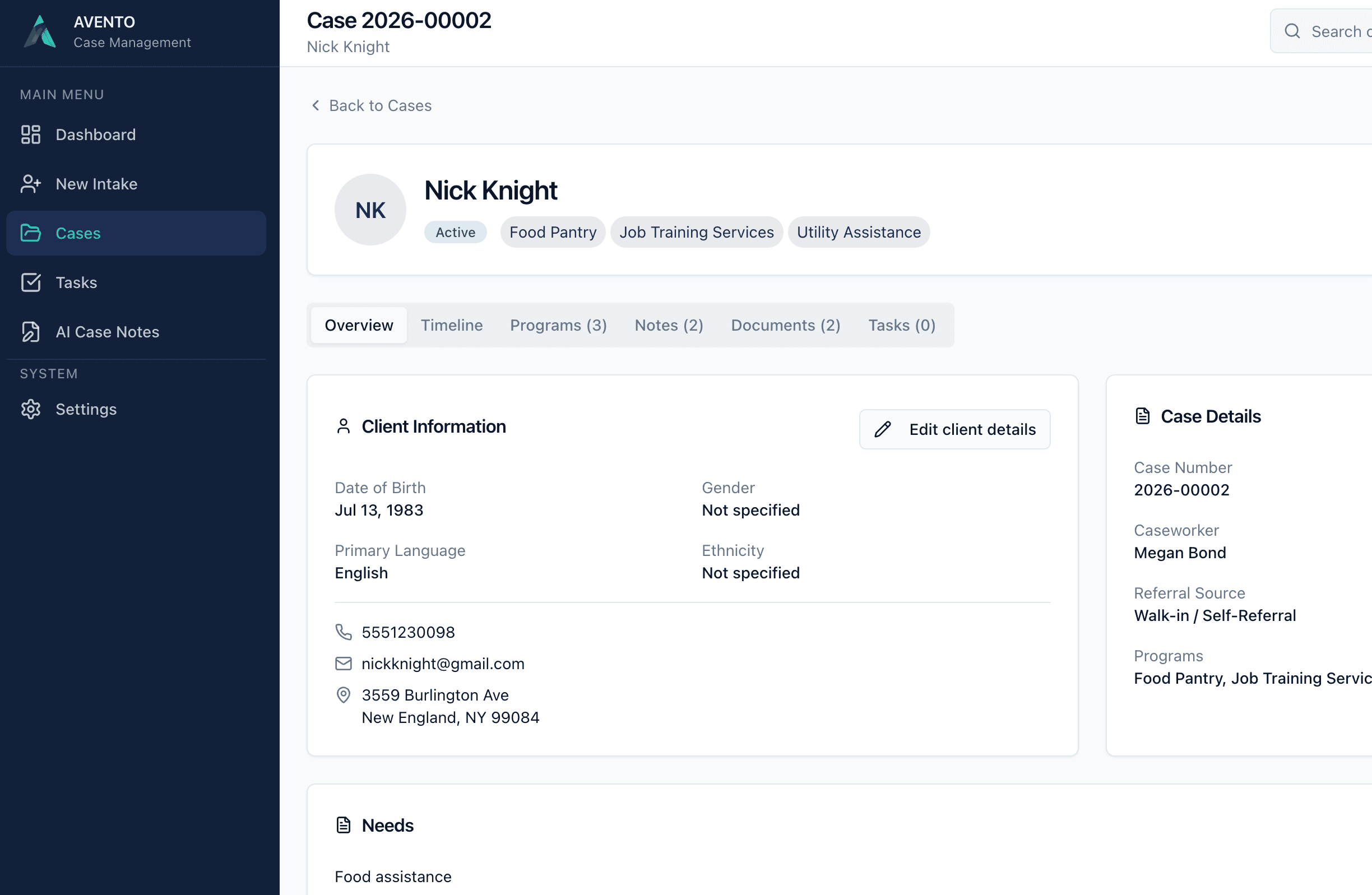This screenshot has height=895, width=1372.
Task: Click the Avento logo icon
Action: point(40,32)
